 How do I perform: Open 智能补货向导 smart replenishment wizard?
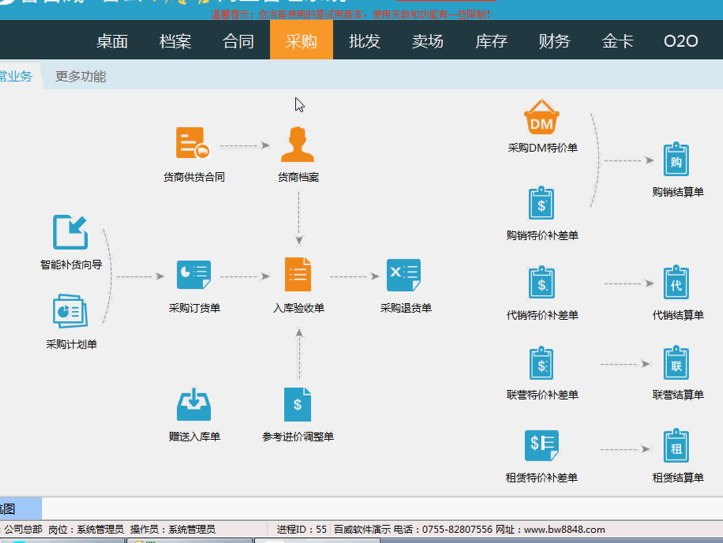tap(70, 232)
